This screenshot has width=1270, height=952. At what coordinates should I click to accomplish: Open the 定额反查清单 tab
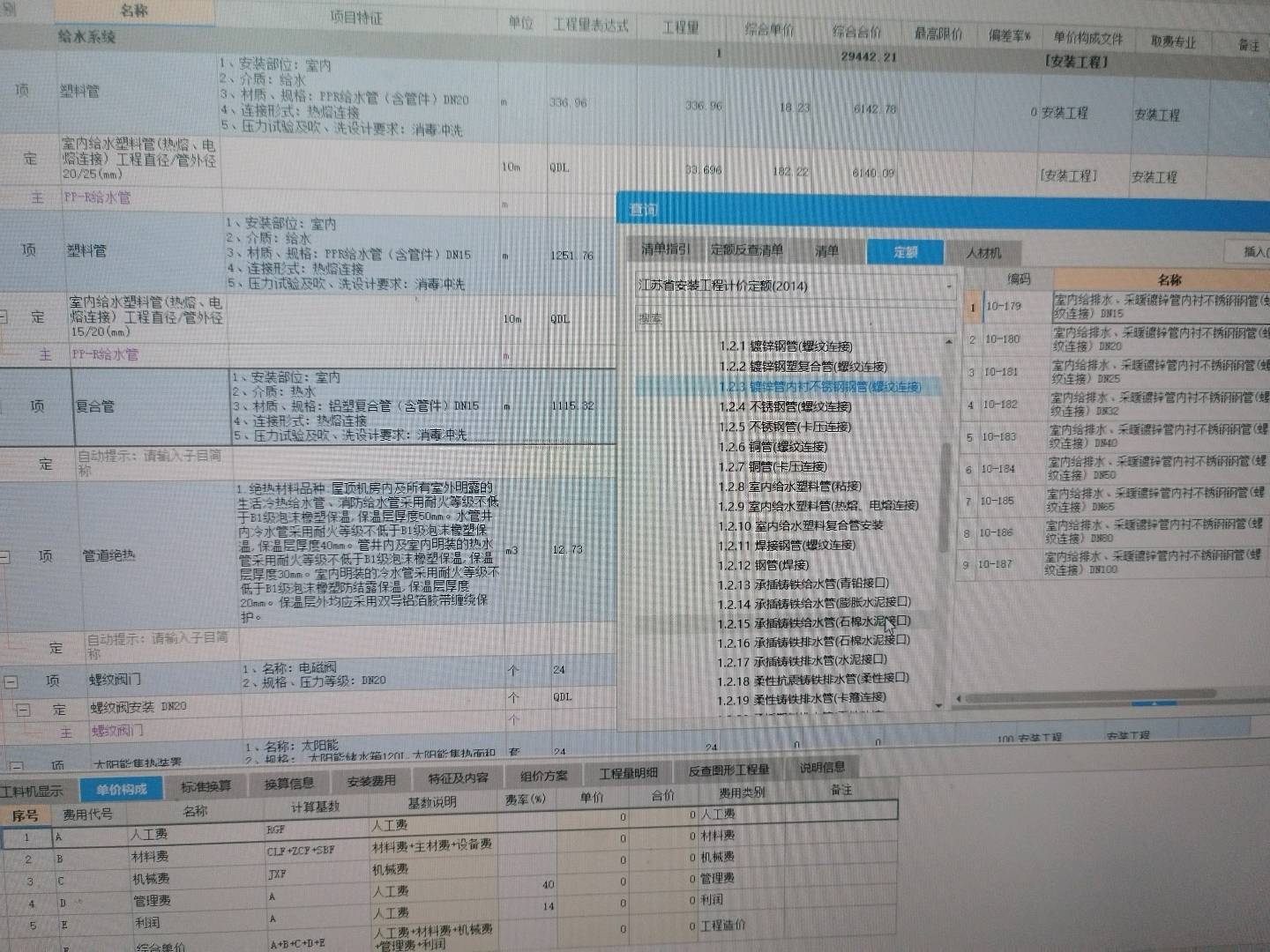[x=747, y=250]
